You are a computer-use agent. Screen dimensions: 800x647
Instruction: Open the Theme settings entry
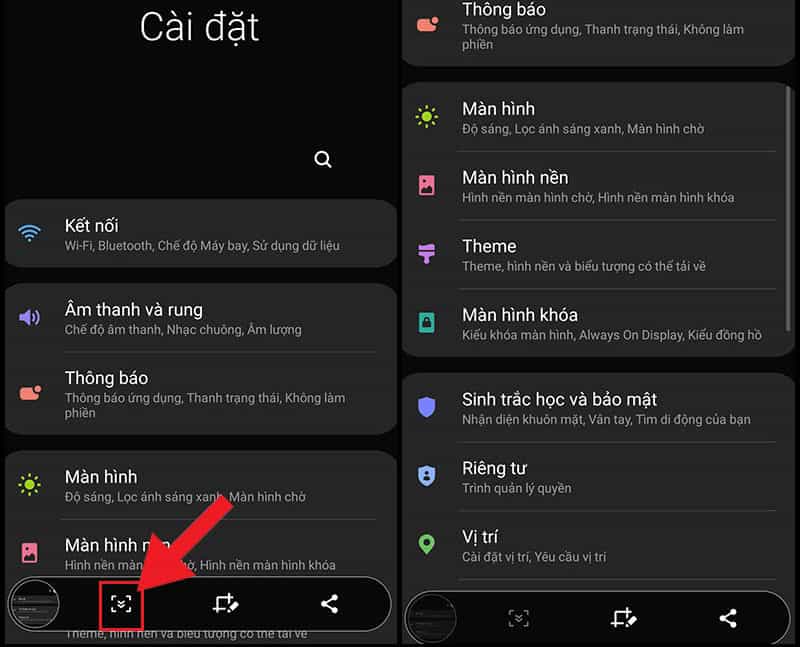[598, 255]
